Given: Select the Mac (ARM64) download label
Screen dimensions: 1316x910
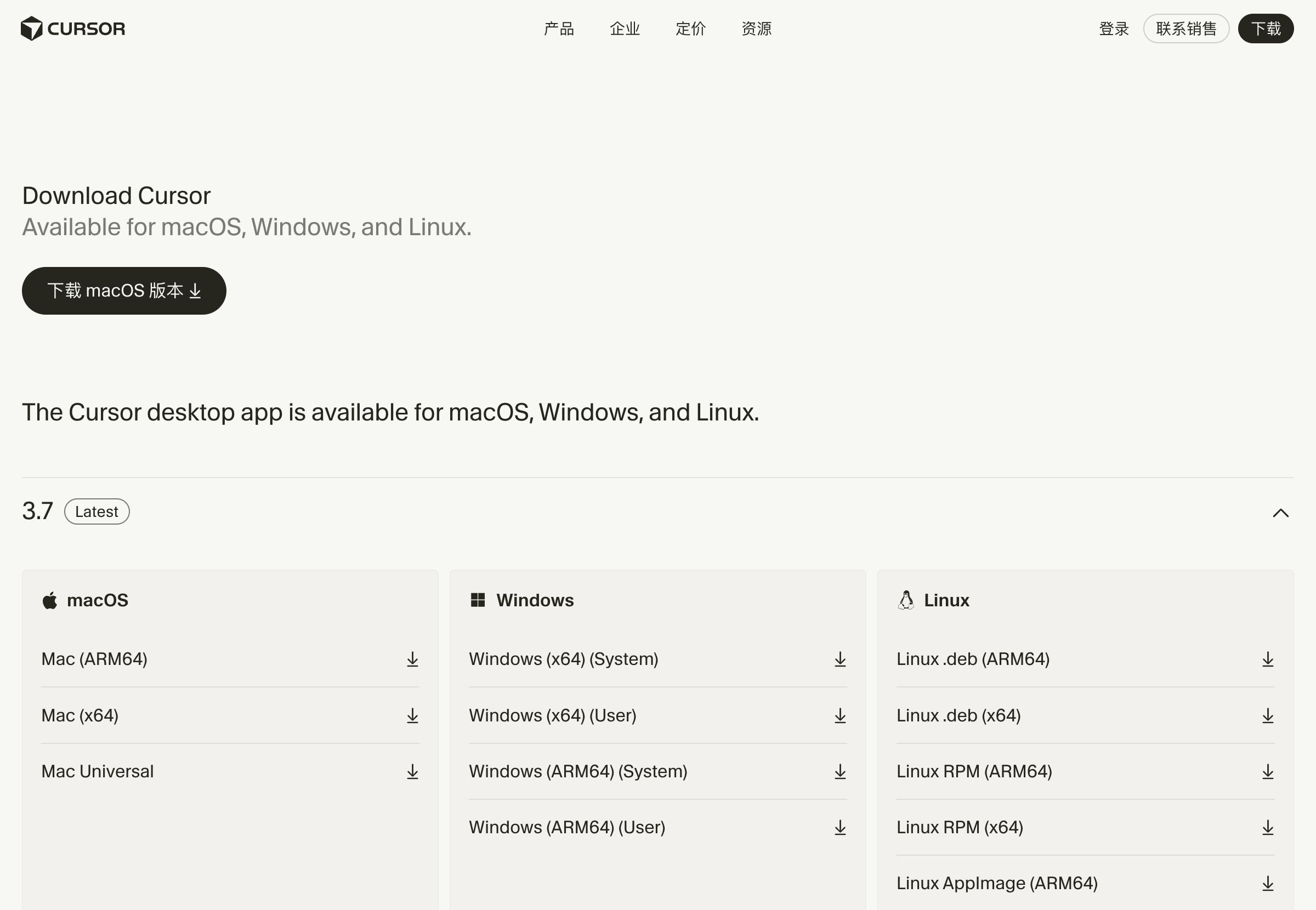Looking at the screenshot, I should 95,659.
